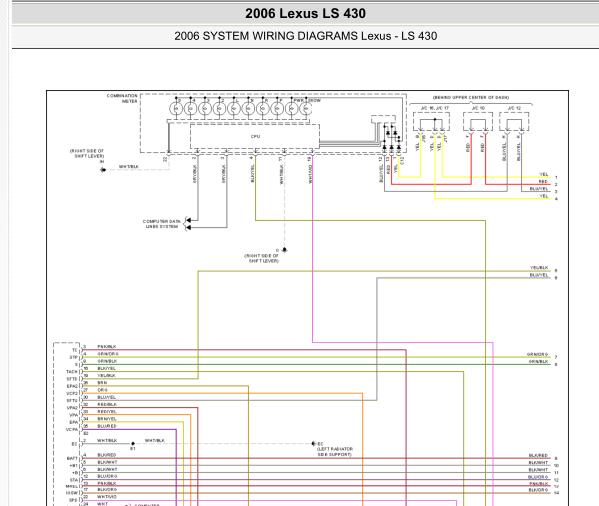Click the "YEL" wire label at output 1
This screenshot has width=599, height=506.
pos(544,175)
